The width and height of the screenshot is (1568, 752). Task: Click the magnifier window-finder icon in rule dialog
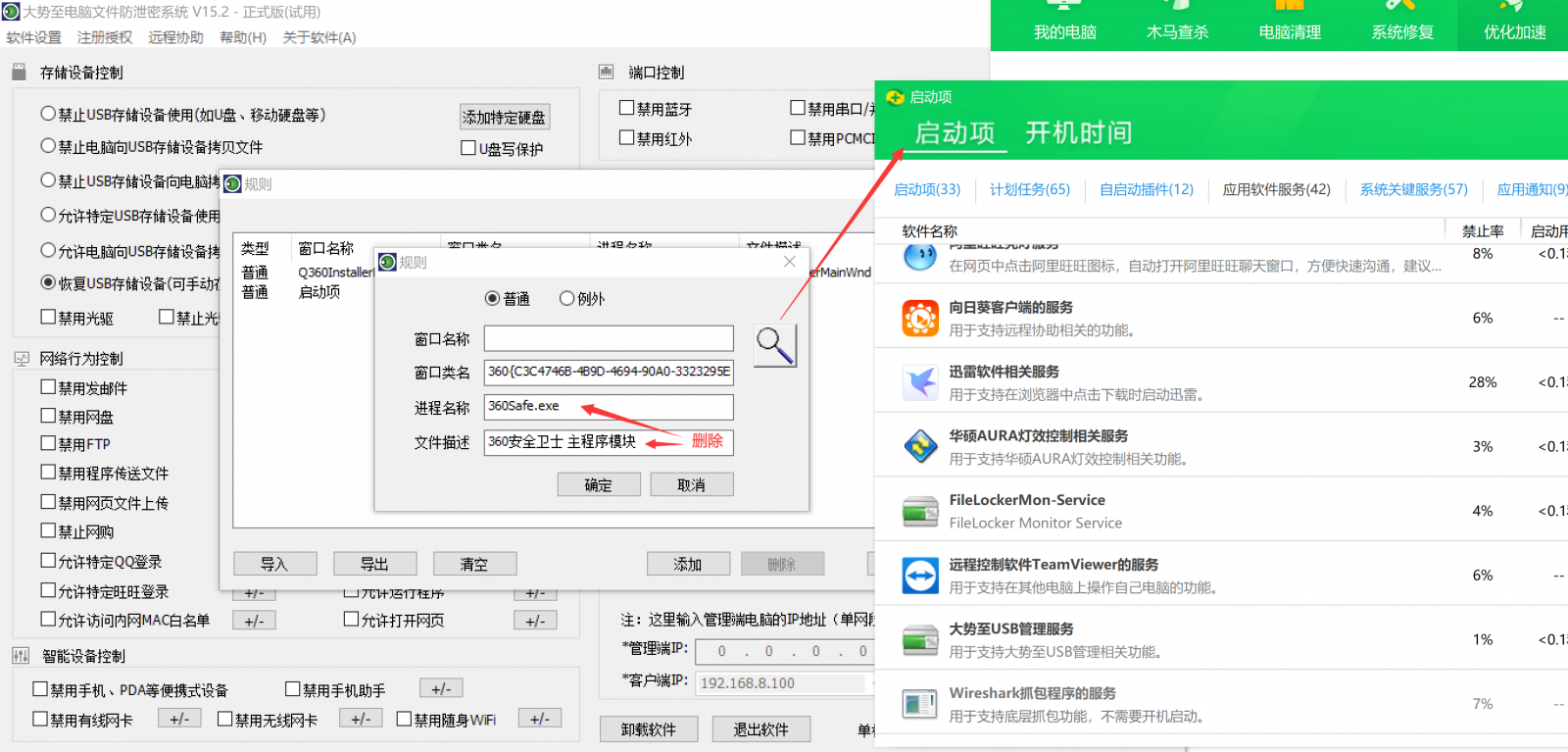[x=775, y=345]
